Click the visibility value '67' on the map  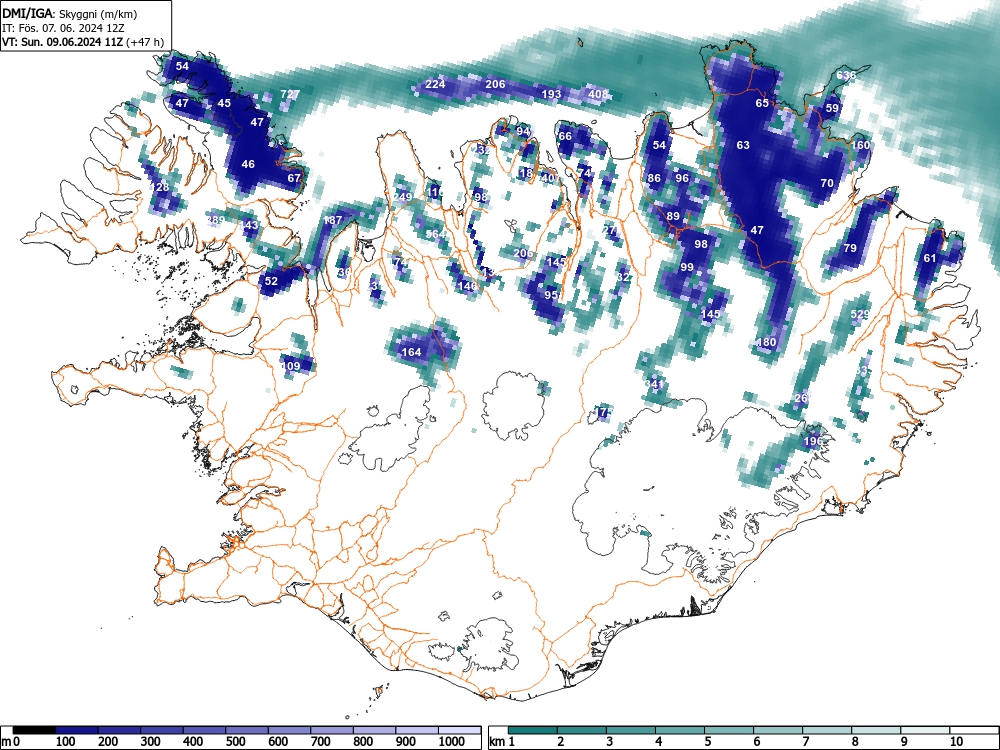(293, 179)
